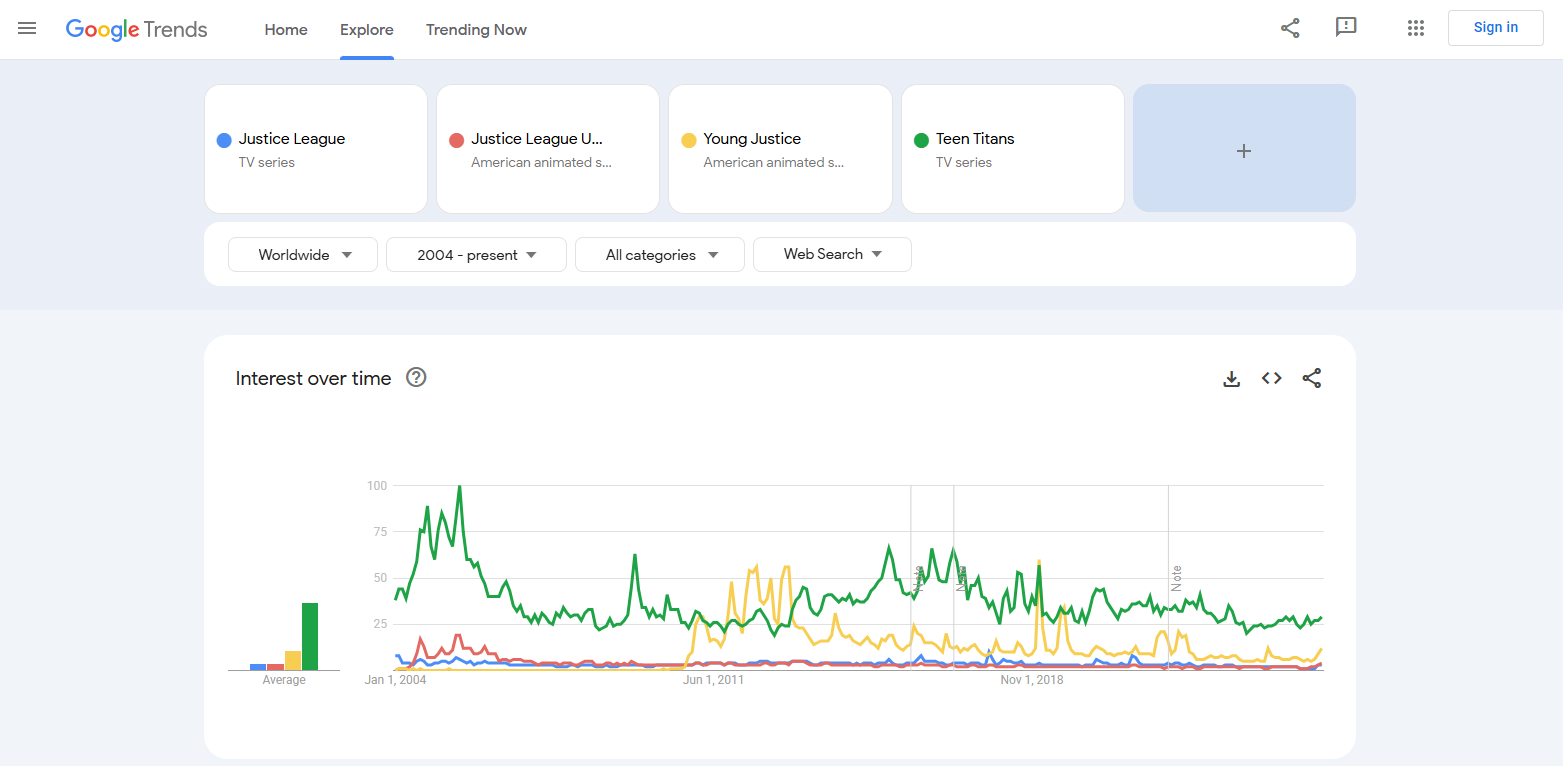
Task: Add a comparison term with plus
Action: point(1244,150)
